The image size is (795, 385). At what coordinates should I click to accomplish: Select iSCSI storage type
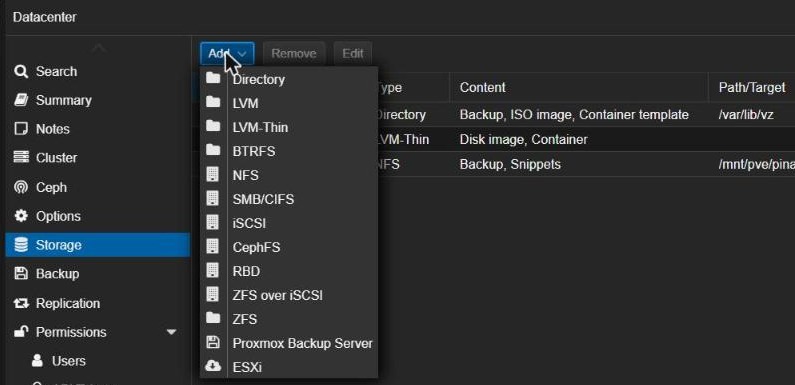[289, 223]
